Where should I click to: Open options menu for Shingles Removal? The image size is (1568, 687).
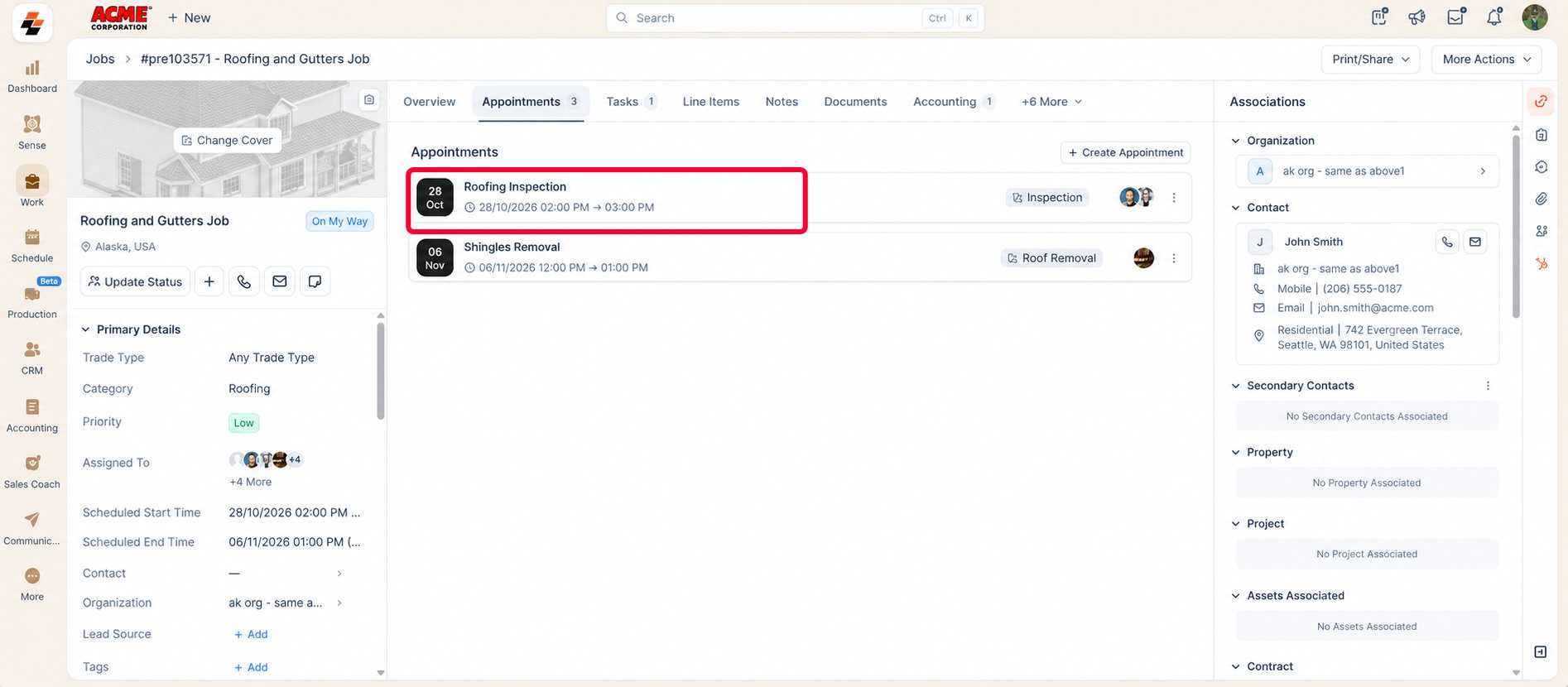1174,258
